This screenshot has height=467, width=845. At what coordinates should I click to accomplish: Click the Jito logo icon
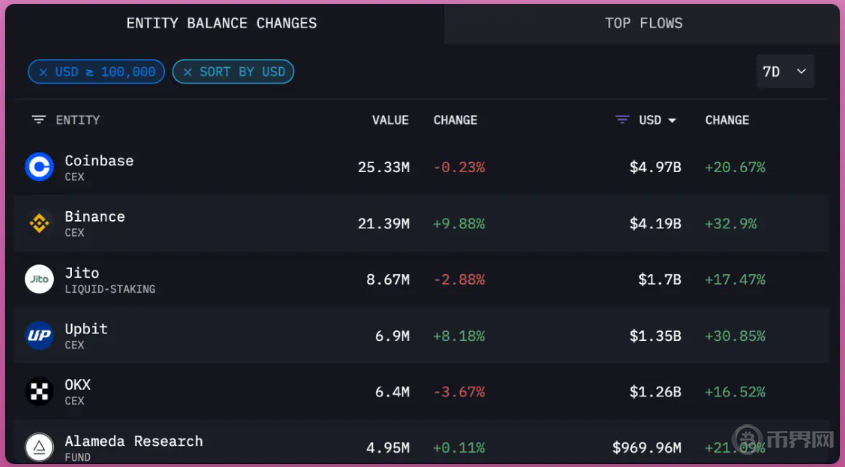pyautogui.click(x=39, y=279)
